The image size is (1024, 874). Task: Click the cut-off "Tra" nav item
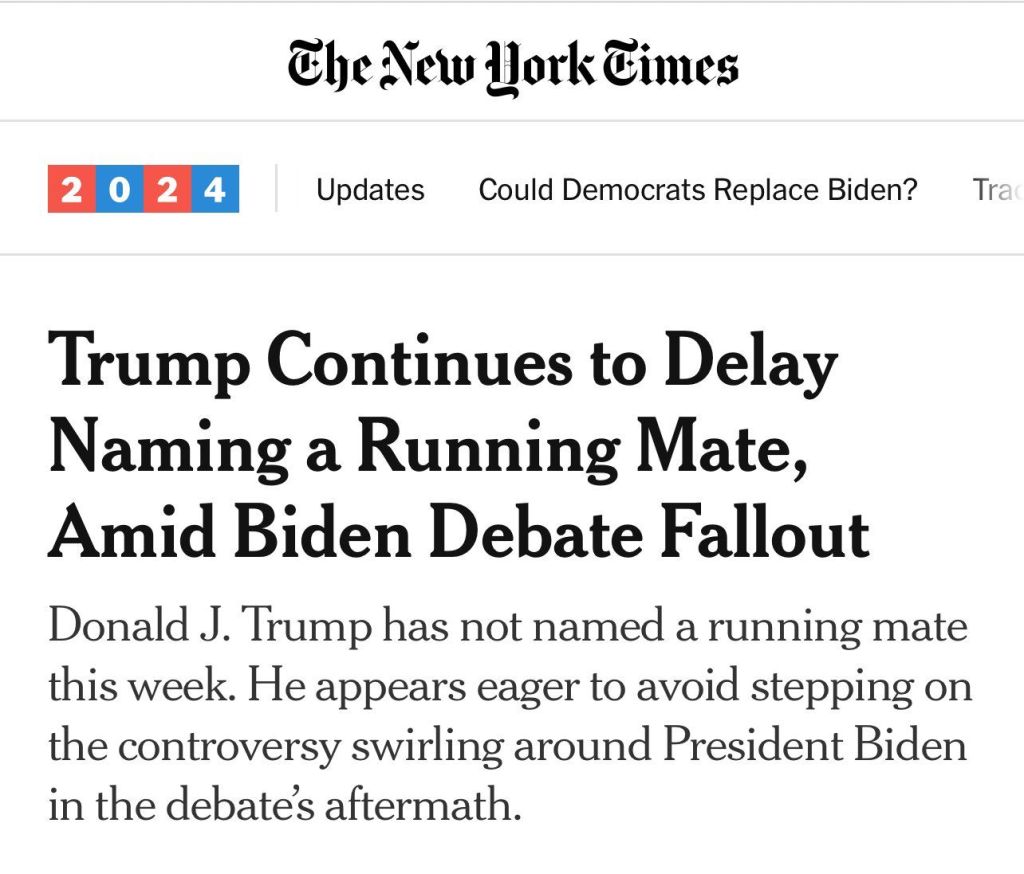click(997, 190)
